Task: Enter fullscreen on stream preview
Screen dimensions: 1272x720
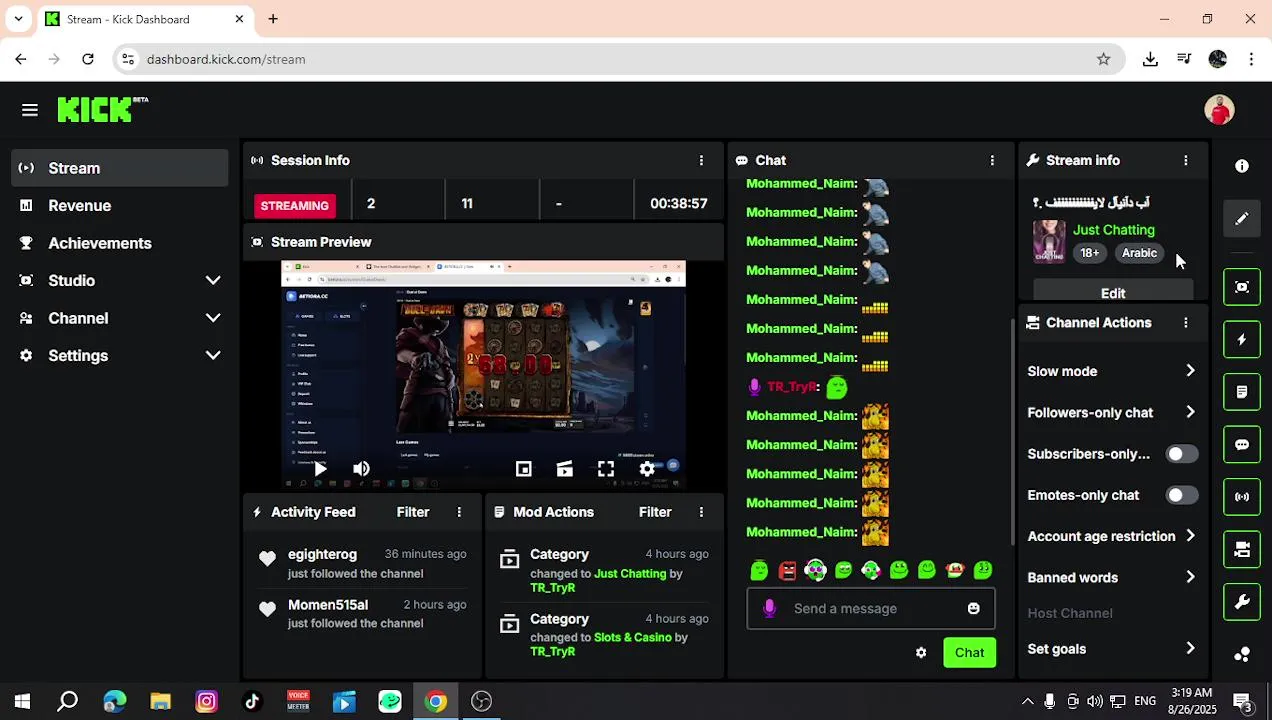Action: pos(606,469)
